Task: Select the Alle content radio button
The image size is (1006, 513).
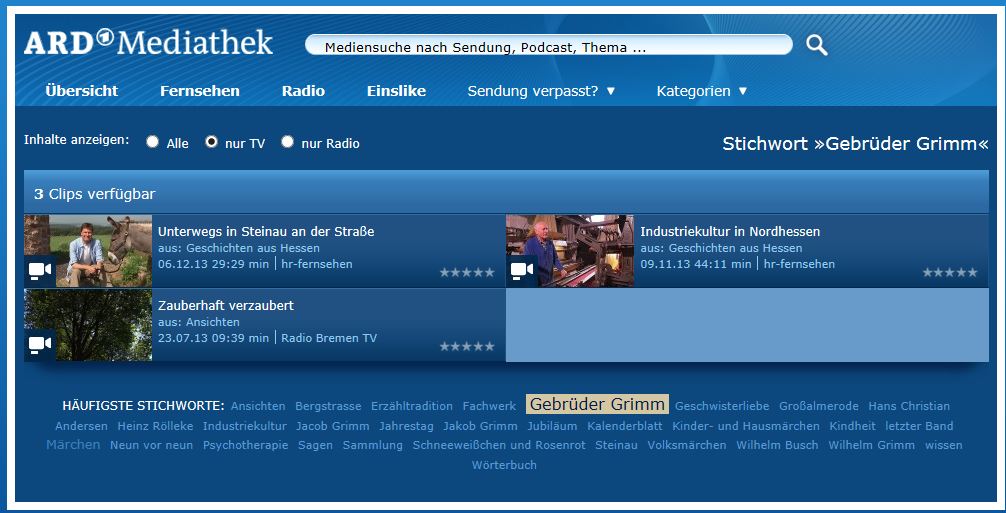Action: pos(152,142)
